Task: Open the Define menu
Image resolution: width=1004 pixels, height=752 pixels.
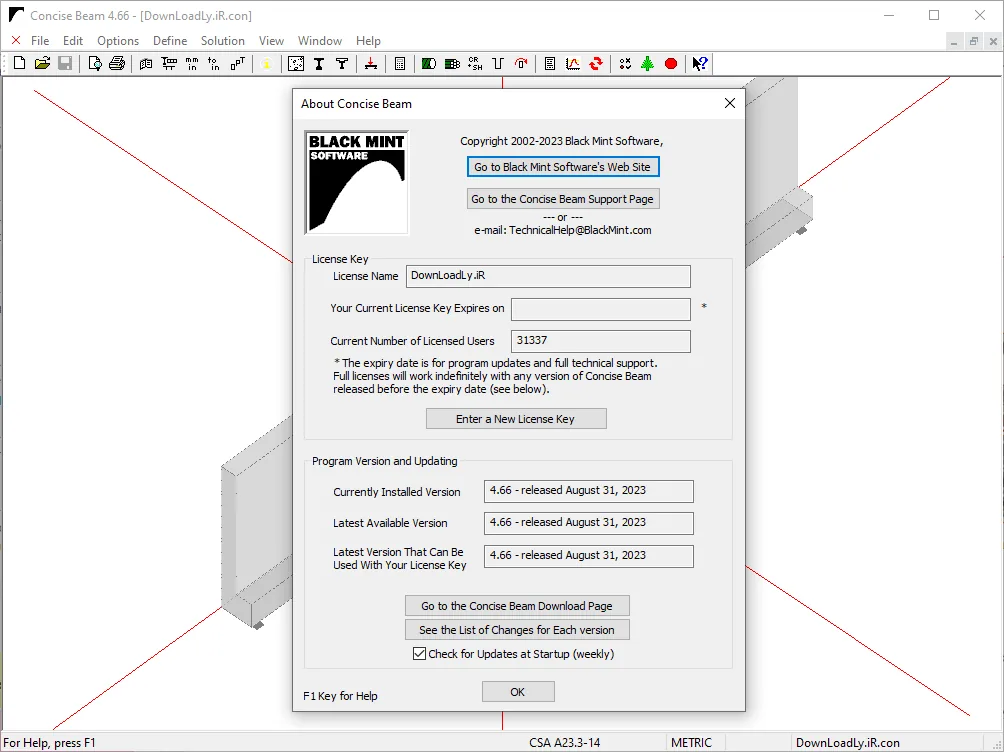Action: coord(170,40)
